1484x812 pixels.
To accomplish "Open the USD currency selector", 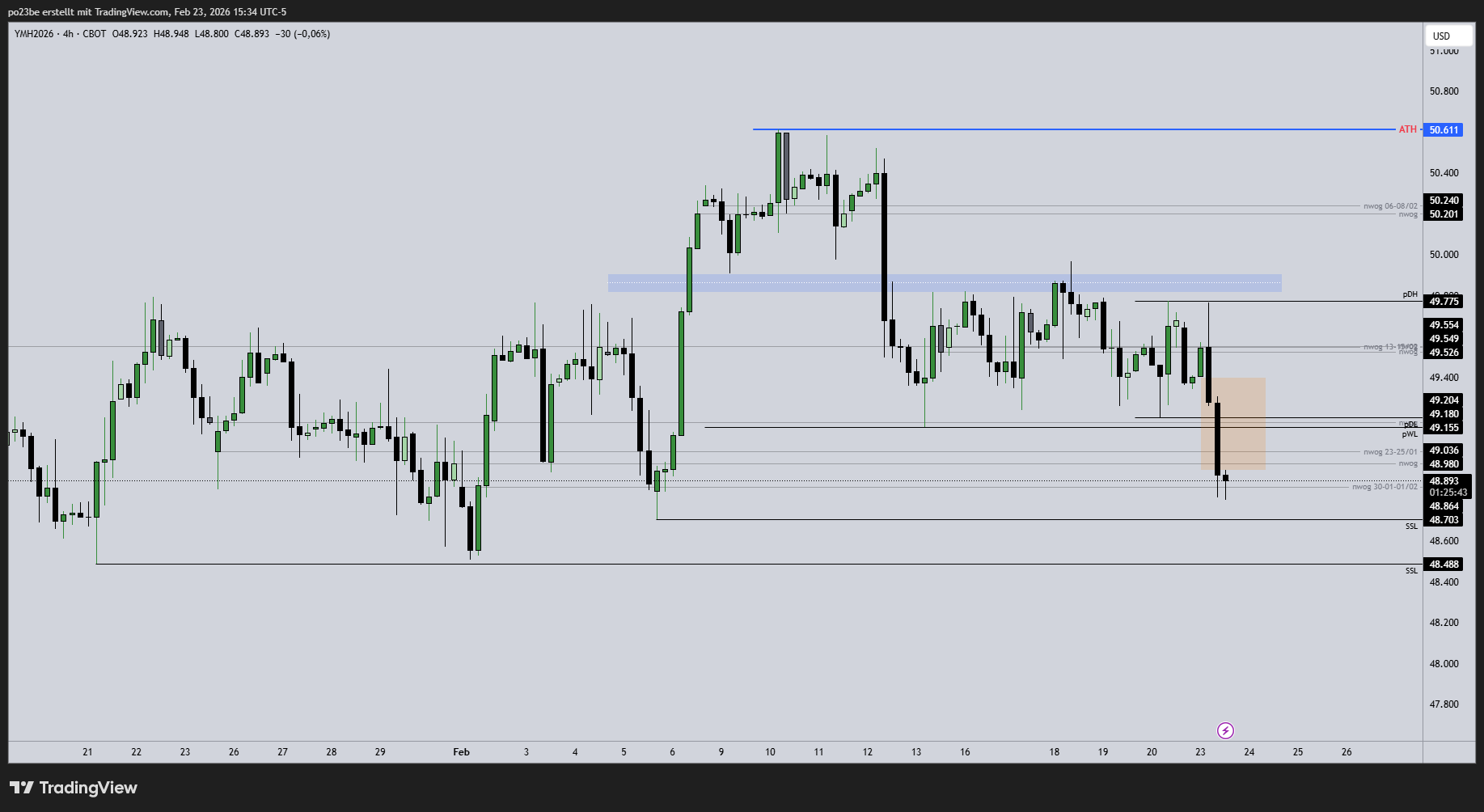I will point(1447,36).
